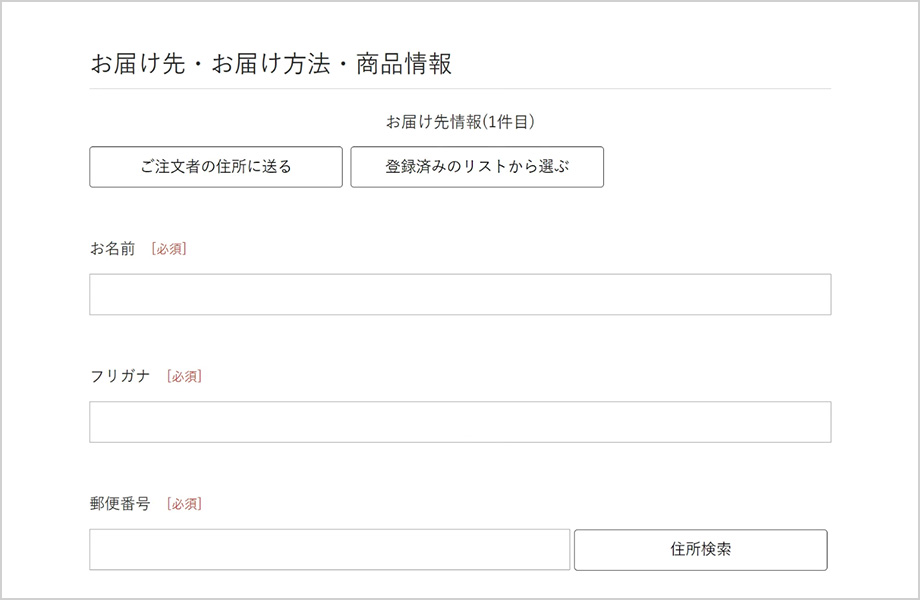
Task: Click the 住所検索 button
Action: 701,550
